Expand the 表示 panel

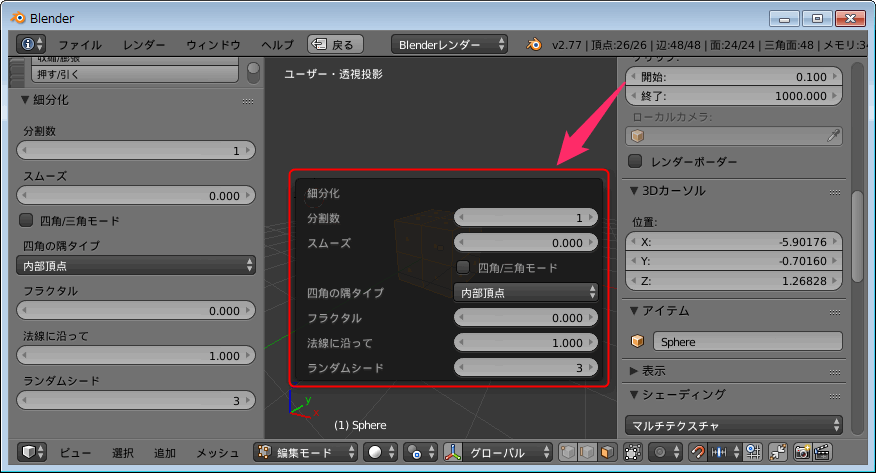click(634, 371)
